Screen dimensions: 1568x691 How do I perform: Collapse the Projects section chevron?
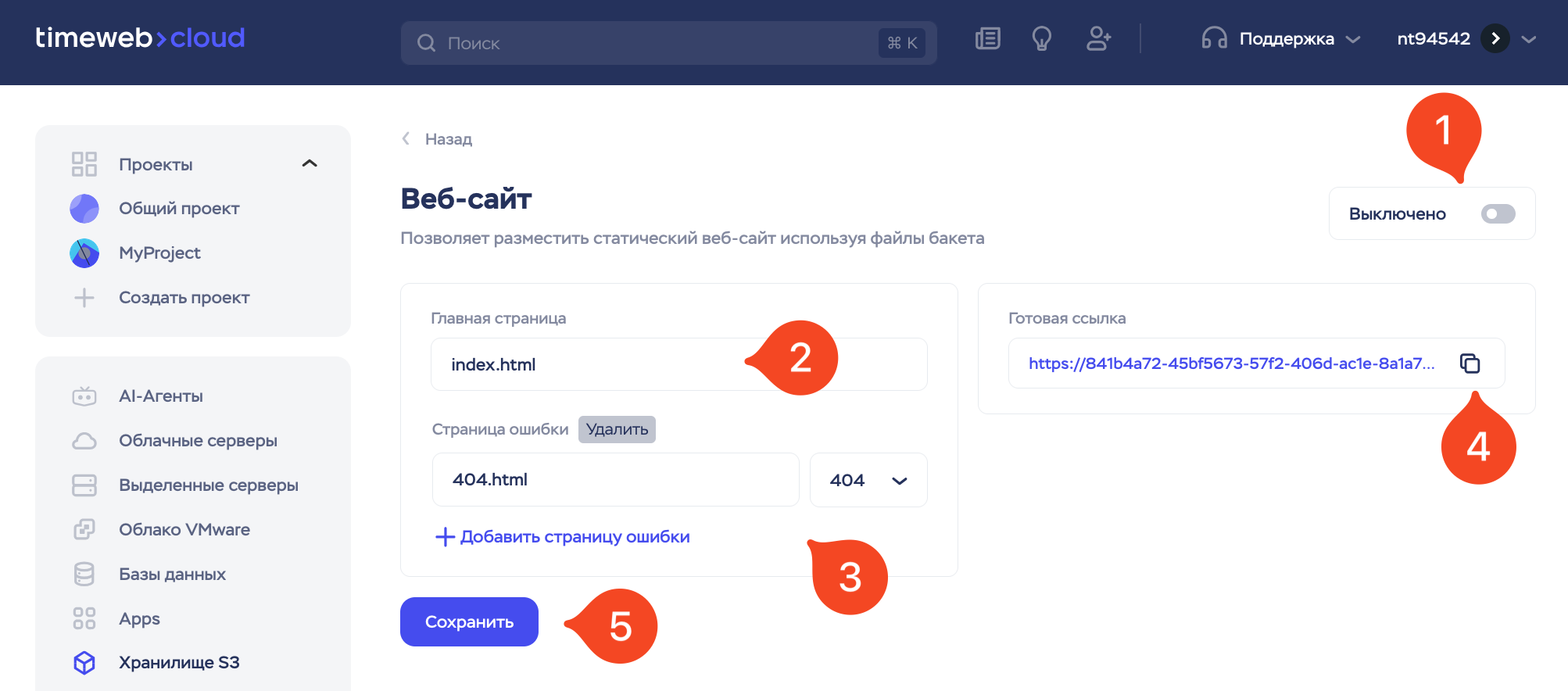310,164
